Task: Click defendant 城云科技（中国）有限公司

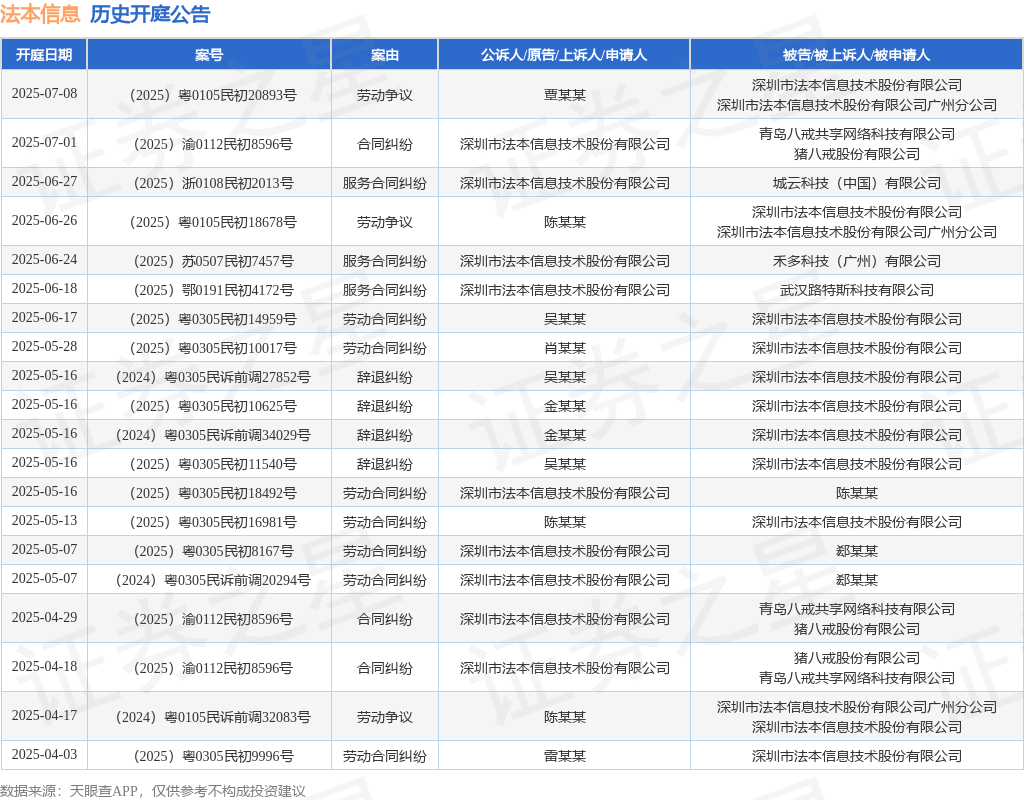Action: 856,184
